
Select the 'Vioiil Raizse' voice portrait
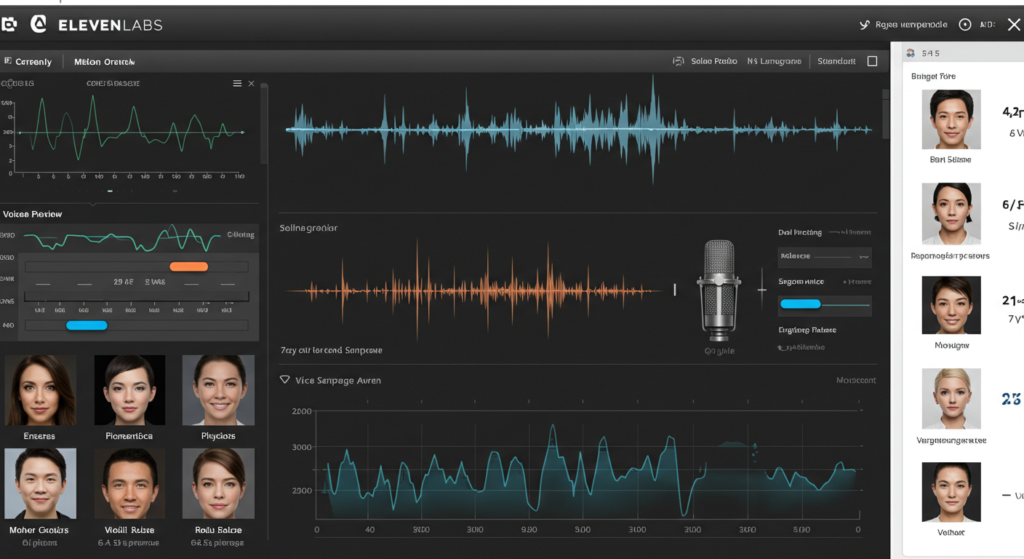pos(129,483)
